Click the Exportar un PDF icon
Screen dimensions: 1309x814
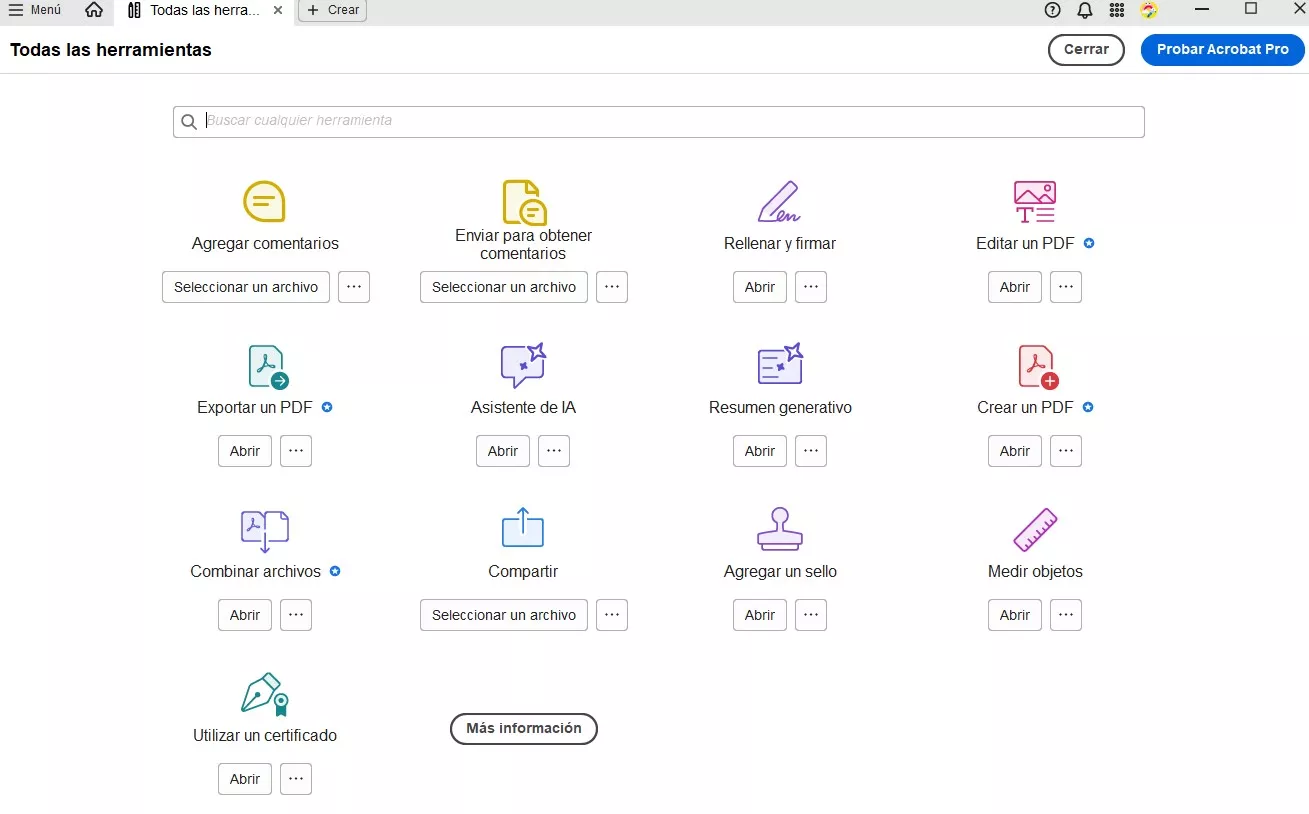pyautogui.click(x=268, y=366)
